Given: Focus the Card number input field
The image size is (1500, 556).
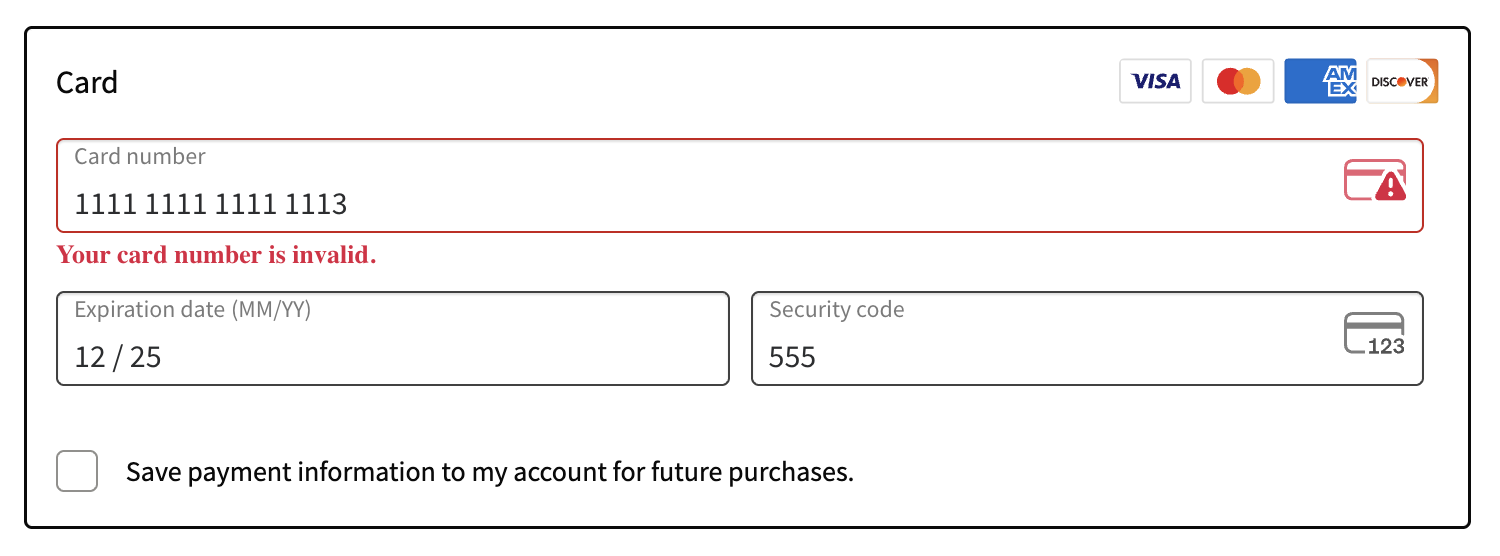Looking at the screenshot, I should point(740,186).
